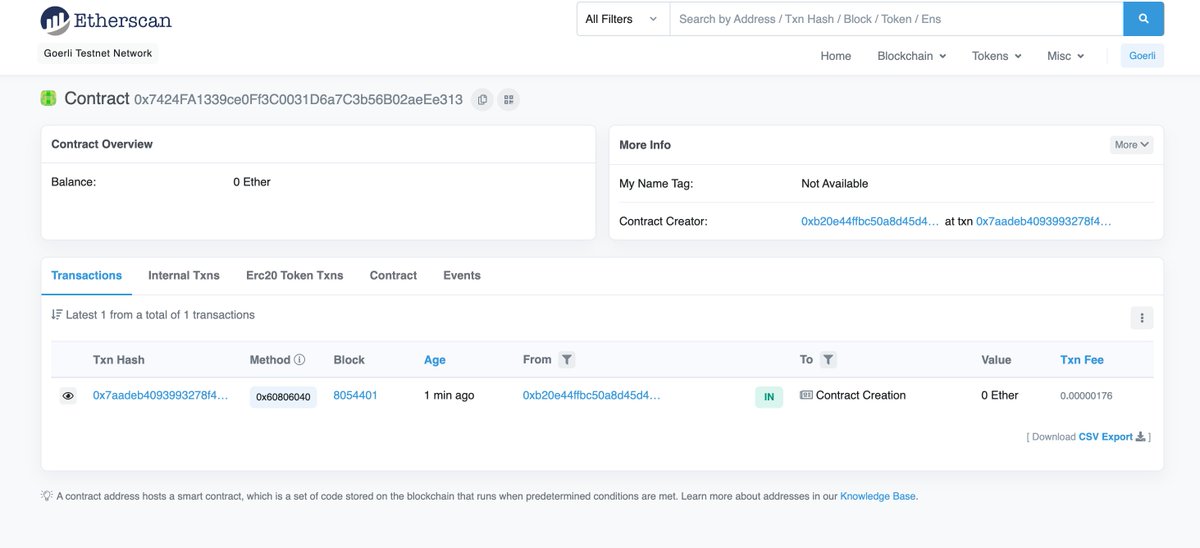Open the Knowledge Base link
The width and height of the screenshot is (1200, 548).
tap(877, 496)
